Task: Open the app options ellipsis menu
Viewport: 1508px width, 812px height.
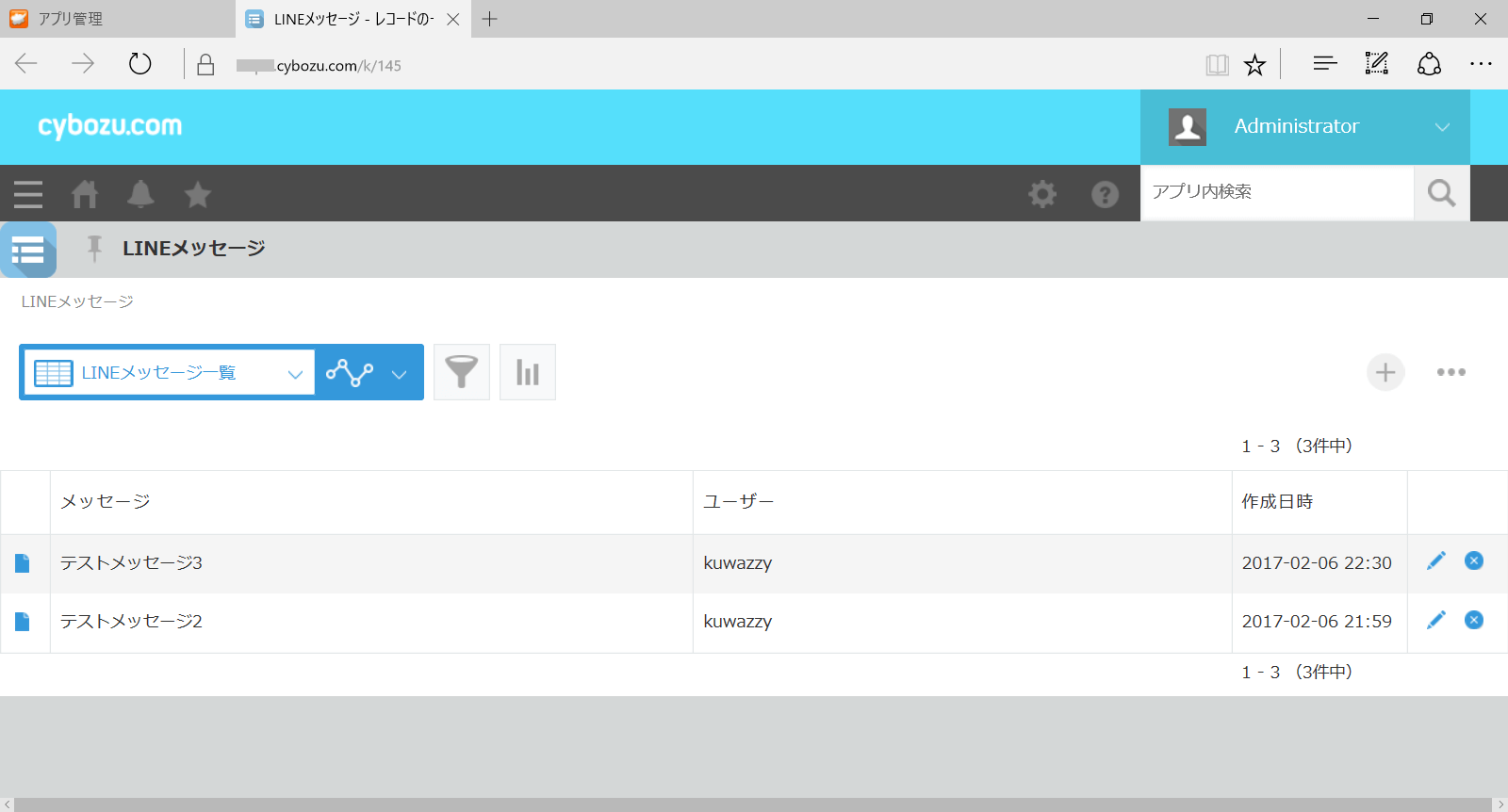Action: click(x=1451, y=372)
